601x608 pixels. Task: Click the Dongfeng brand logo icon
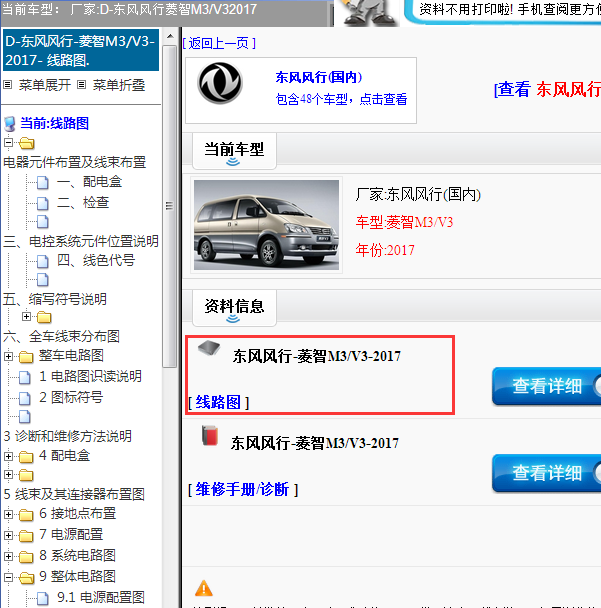click(x=220, y=83)
